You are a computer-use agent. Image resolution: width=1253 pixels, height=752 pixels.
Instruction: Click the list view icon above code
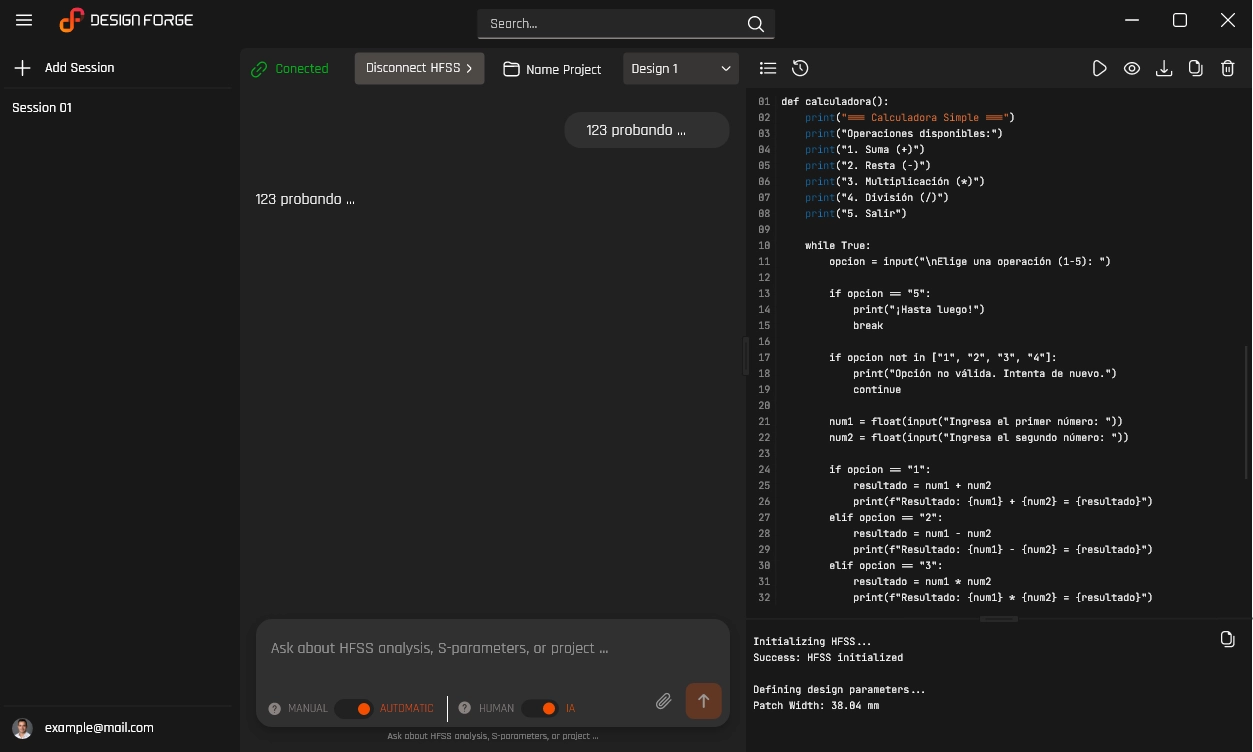[768, 68]
